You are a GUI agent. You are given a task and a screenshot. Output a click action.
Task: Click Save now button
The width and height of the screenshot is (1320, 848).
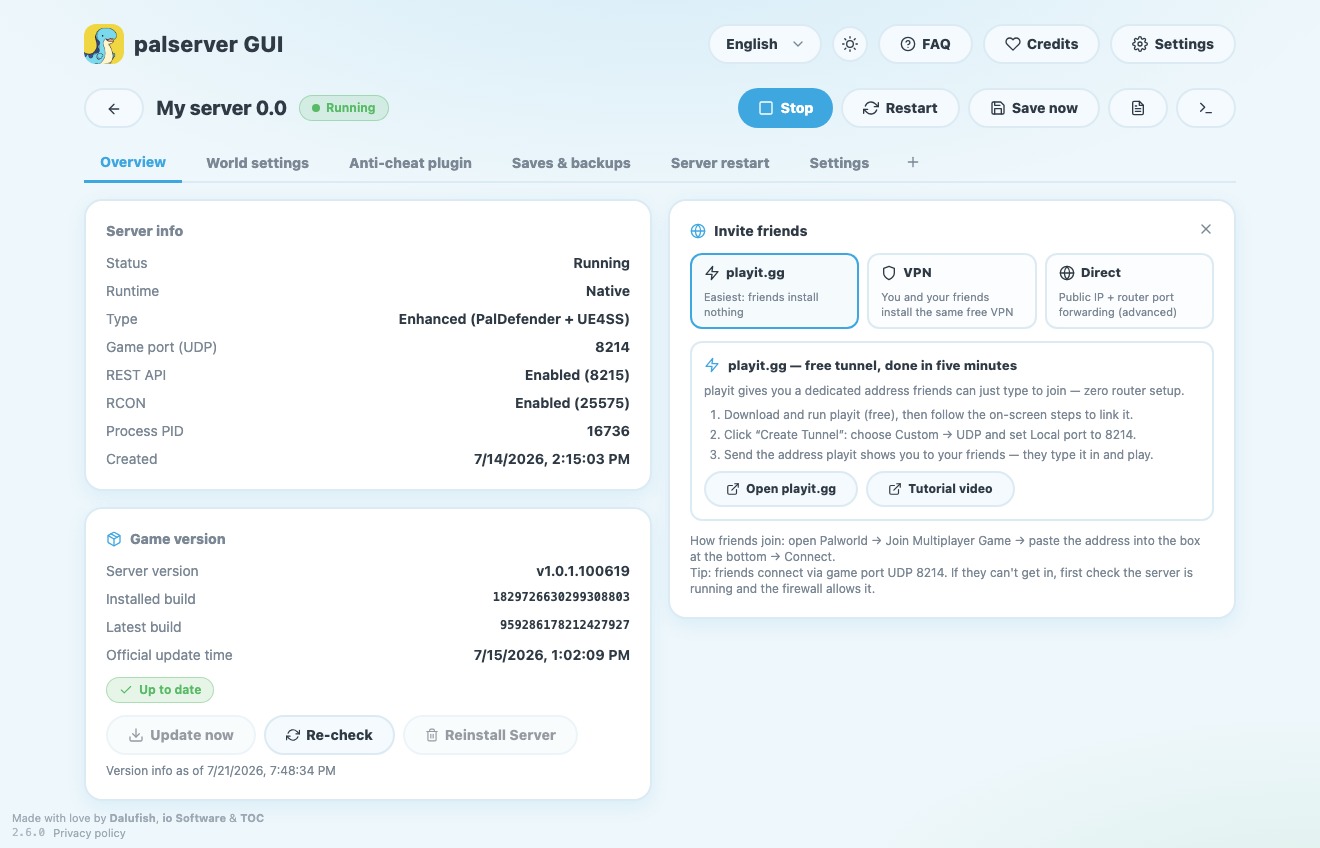[1034, 108]
